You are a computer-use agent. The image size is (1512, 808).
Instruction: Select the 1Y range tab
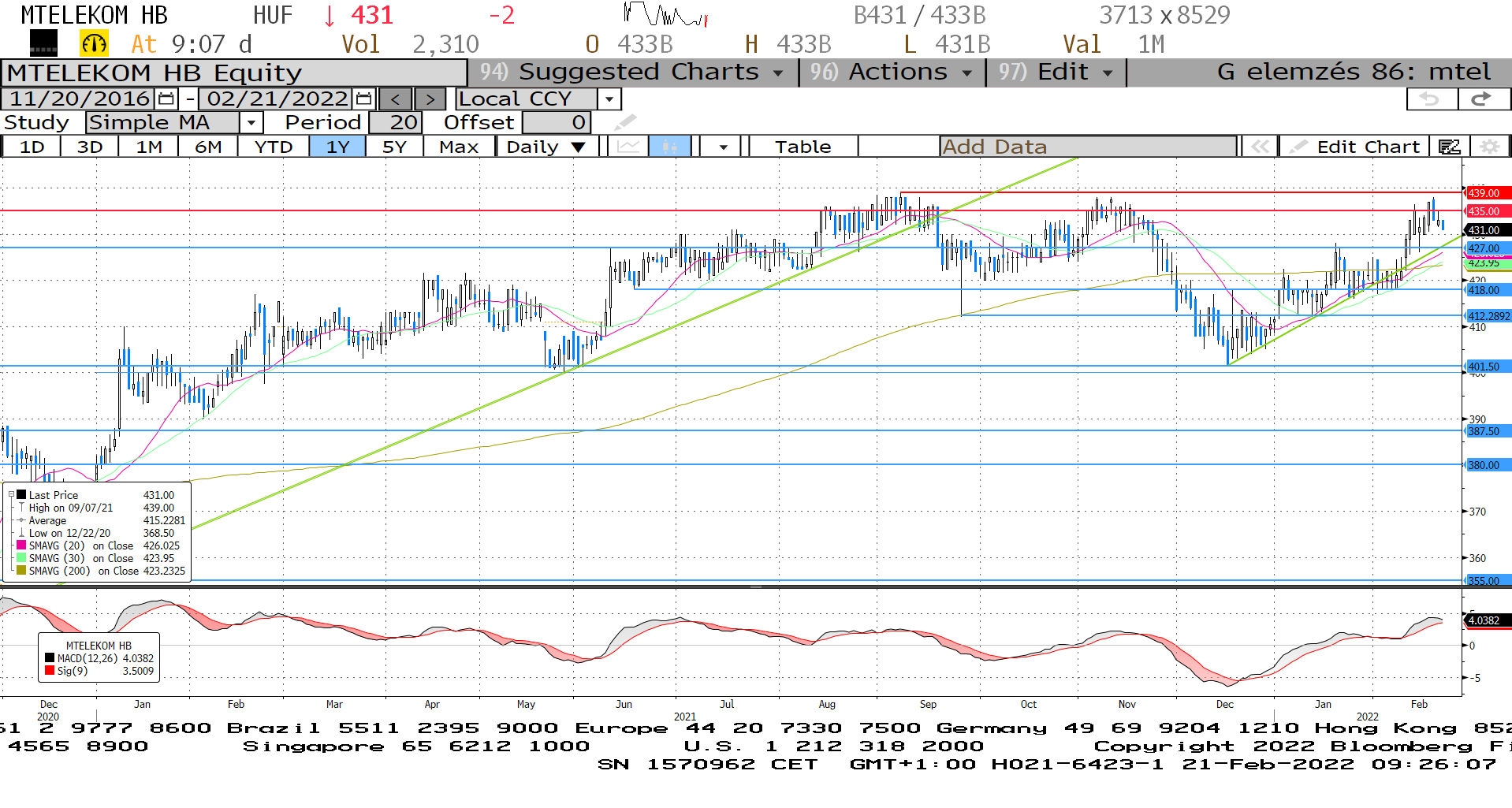[x=337, y=147]
